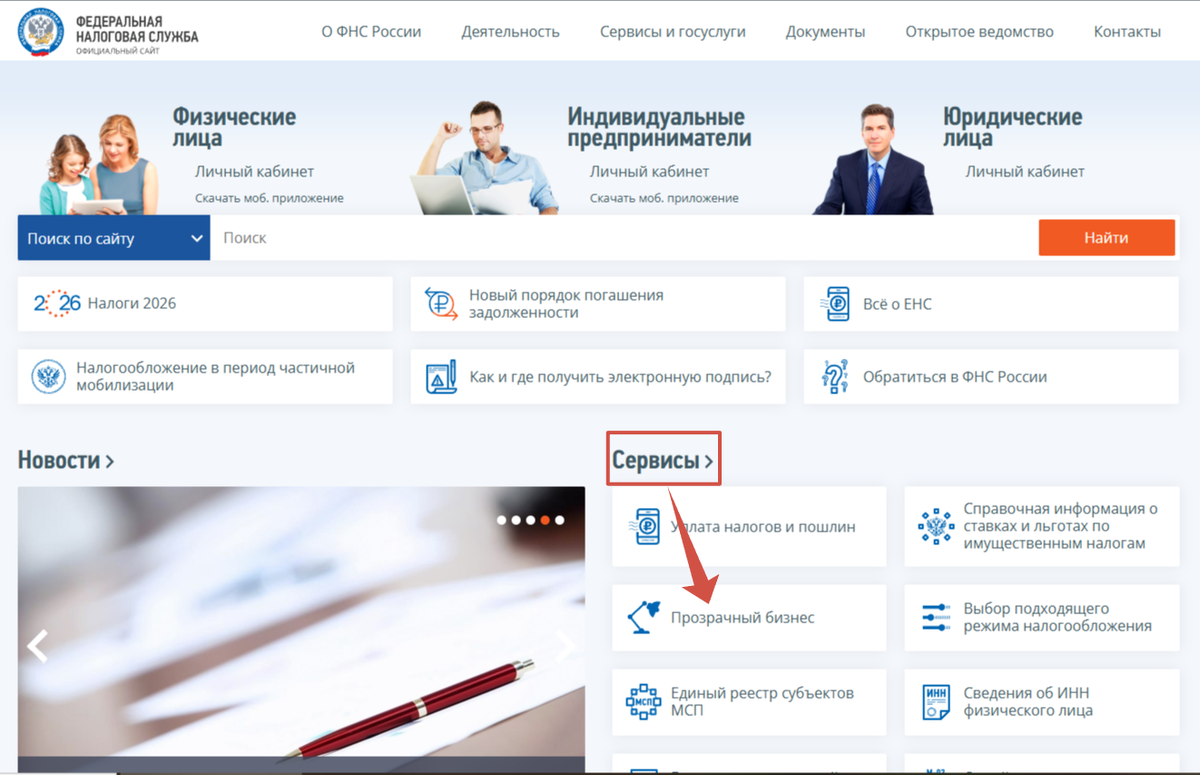Screen dimensions: 1200x775
Task: Select the fifth carousel dot indicator
Action: (560, 519)
